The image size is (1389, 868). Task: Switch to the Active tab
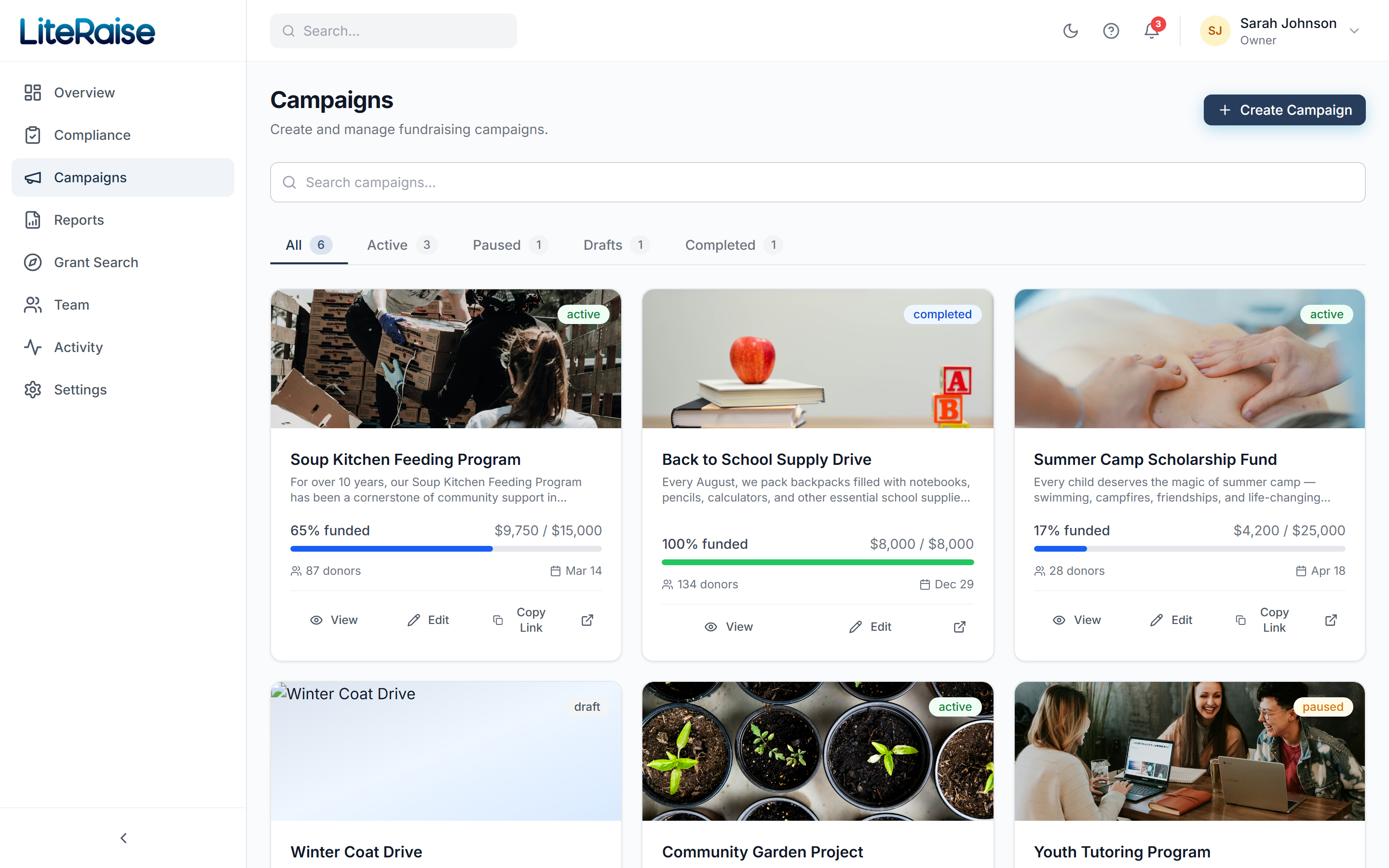[402, 245]
